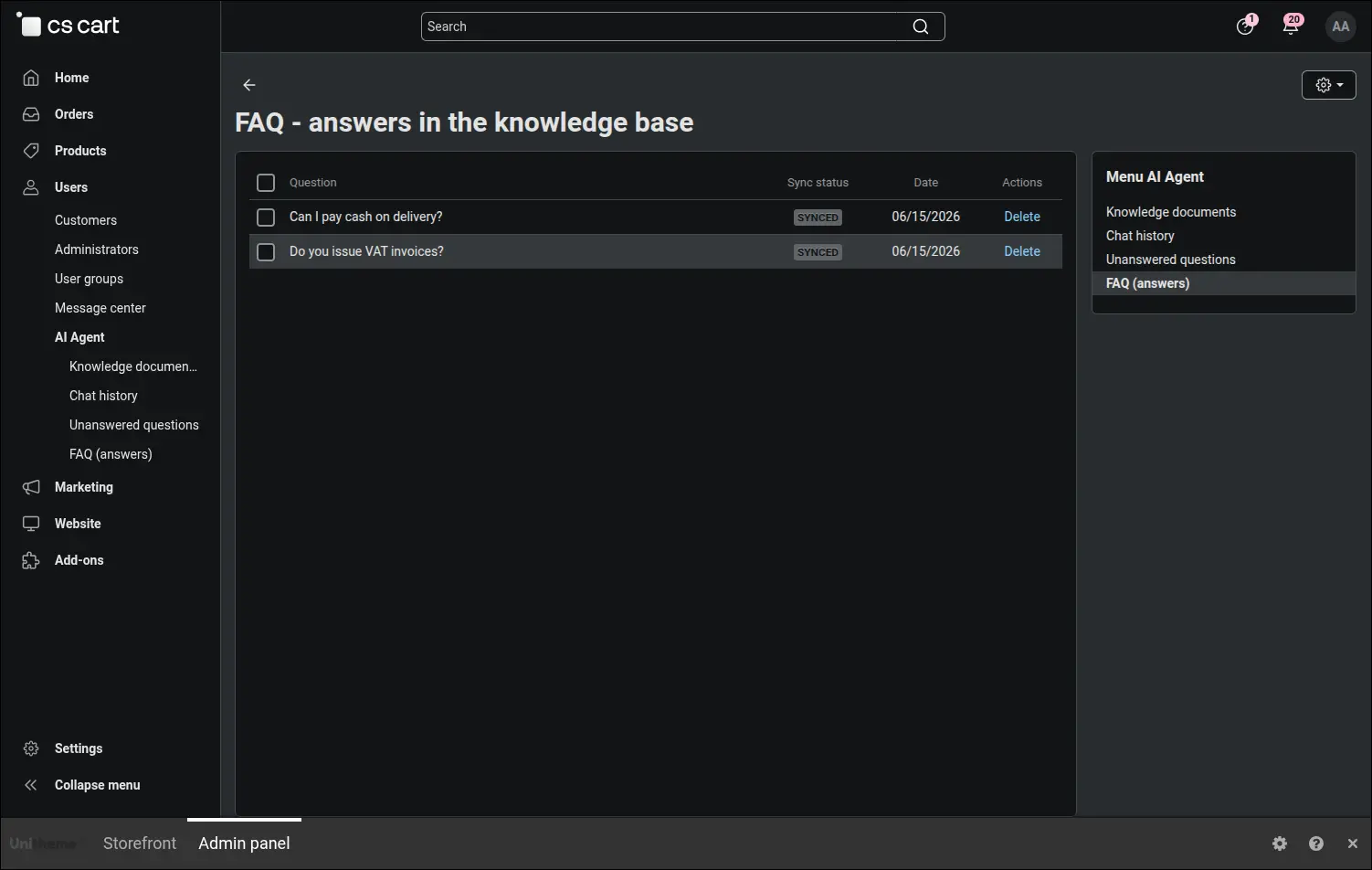Image resolution: width=1372 pixels, height=870 pixels.
Task: Select all questions with header checkbox
Action: point(266,183)
